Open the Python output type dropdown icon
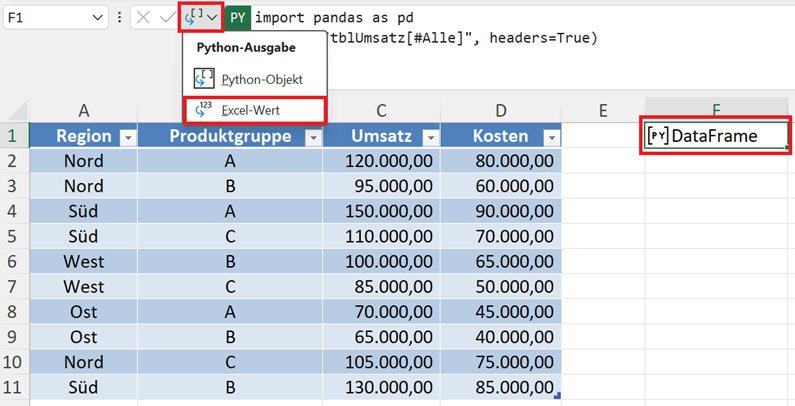This screenshot has width=795, height=406. tap(201, 18)
